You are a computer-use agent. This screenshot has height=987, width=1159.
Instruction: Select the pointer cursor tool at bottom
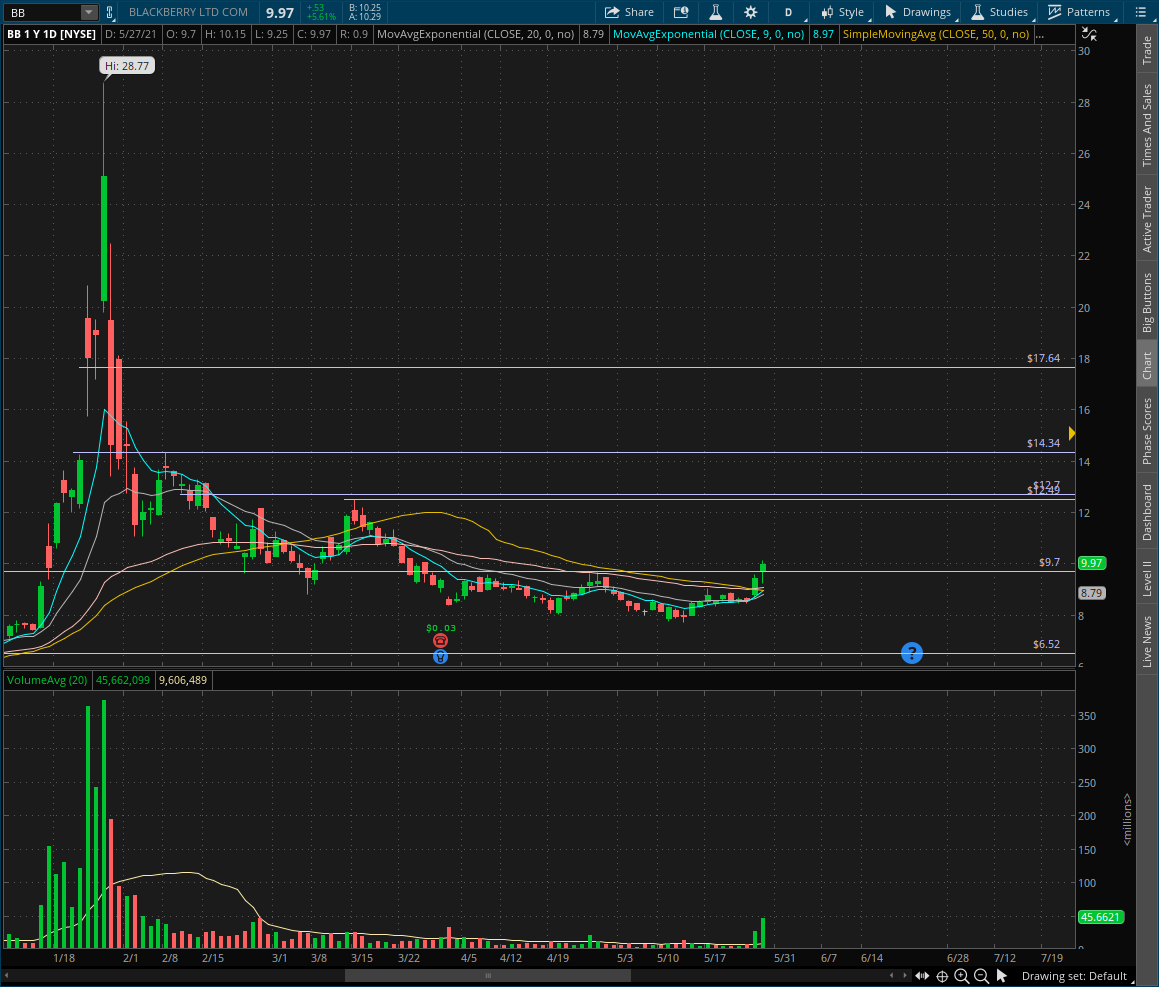click(x=1002, y=976)
